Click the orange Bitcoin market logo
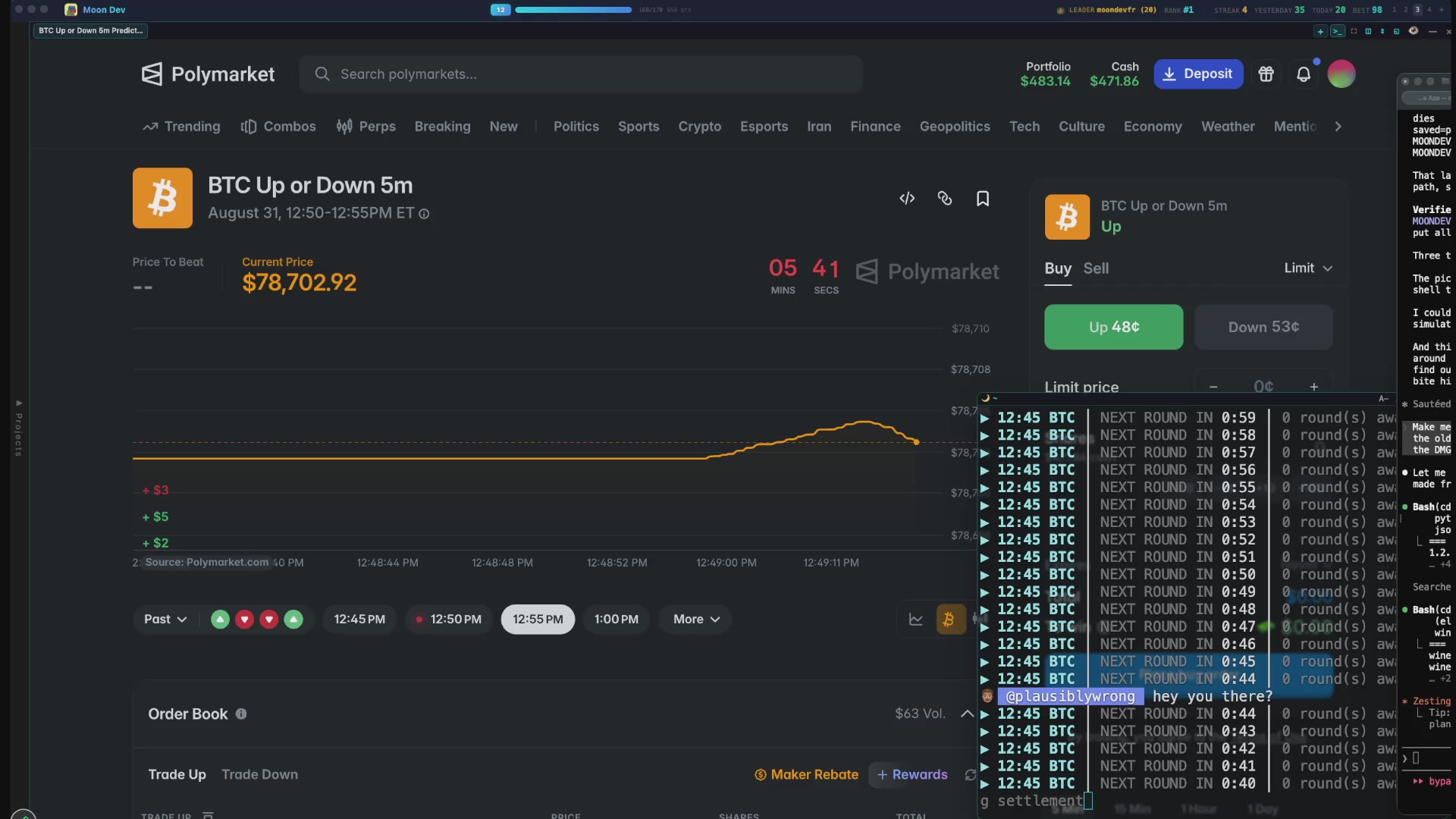The height and width of the screenshot is (819, 1456). (x=162, y=198)
